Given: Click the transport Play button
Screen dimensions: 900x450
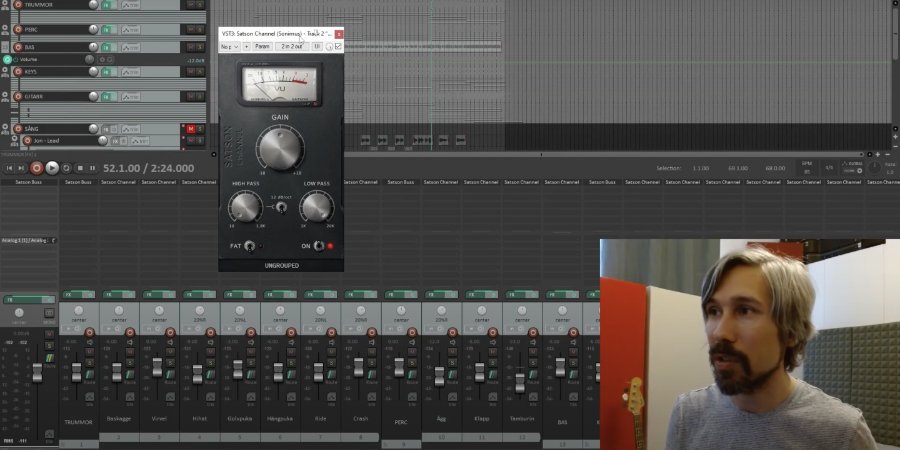Looking at the screenshot, I should point(52,168).
